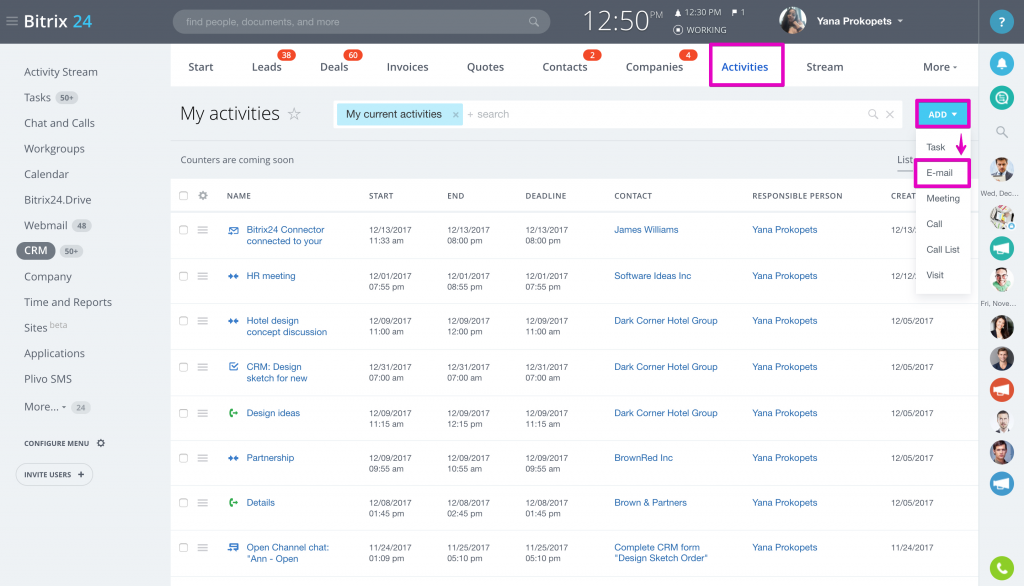The height and width of the screenshot is (586, 1024).
Task: Check the Hotel design concept row checkbox
Action: (184, 321)
